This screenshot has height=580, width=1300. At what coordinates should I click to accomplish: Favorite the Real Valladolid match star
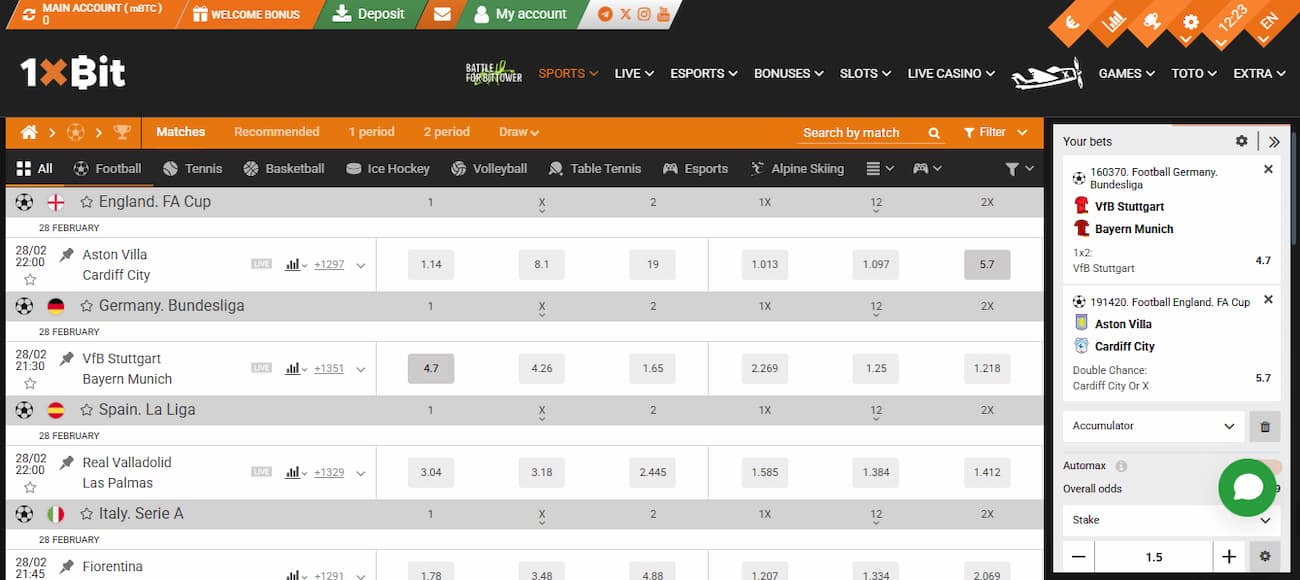coord(30,488)
